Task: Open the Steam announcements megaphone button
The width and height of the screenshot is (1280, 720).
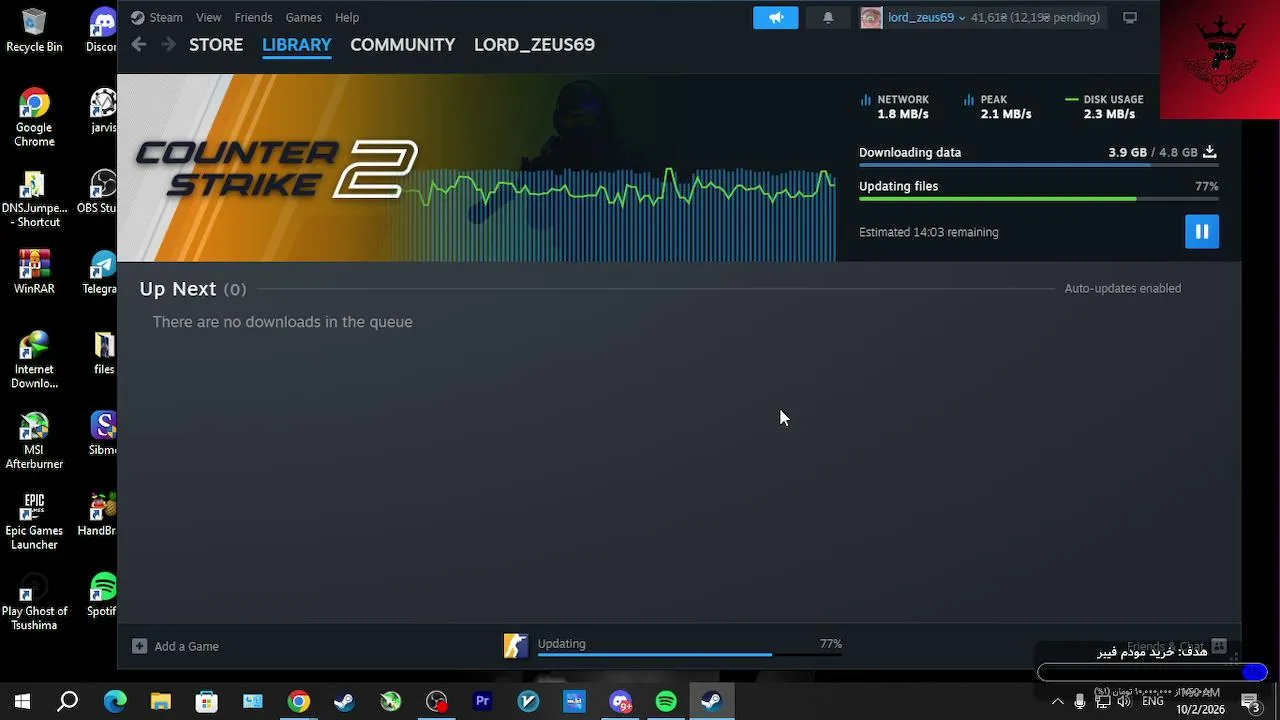Action: 776,18
